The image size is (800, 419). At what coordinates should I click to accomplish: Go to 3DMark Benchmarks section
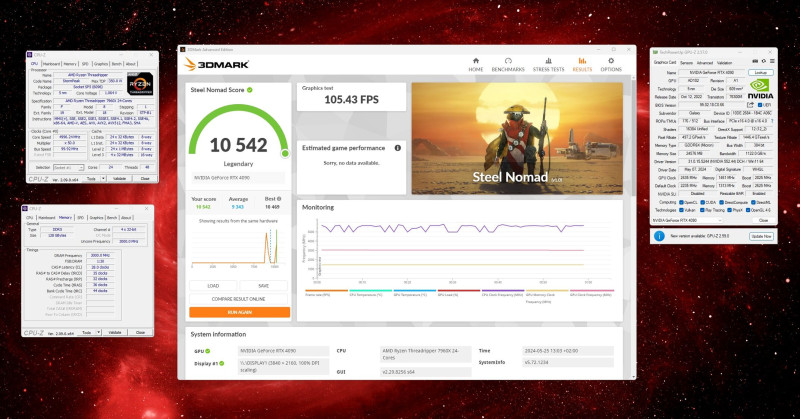tap(508, 64)
